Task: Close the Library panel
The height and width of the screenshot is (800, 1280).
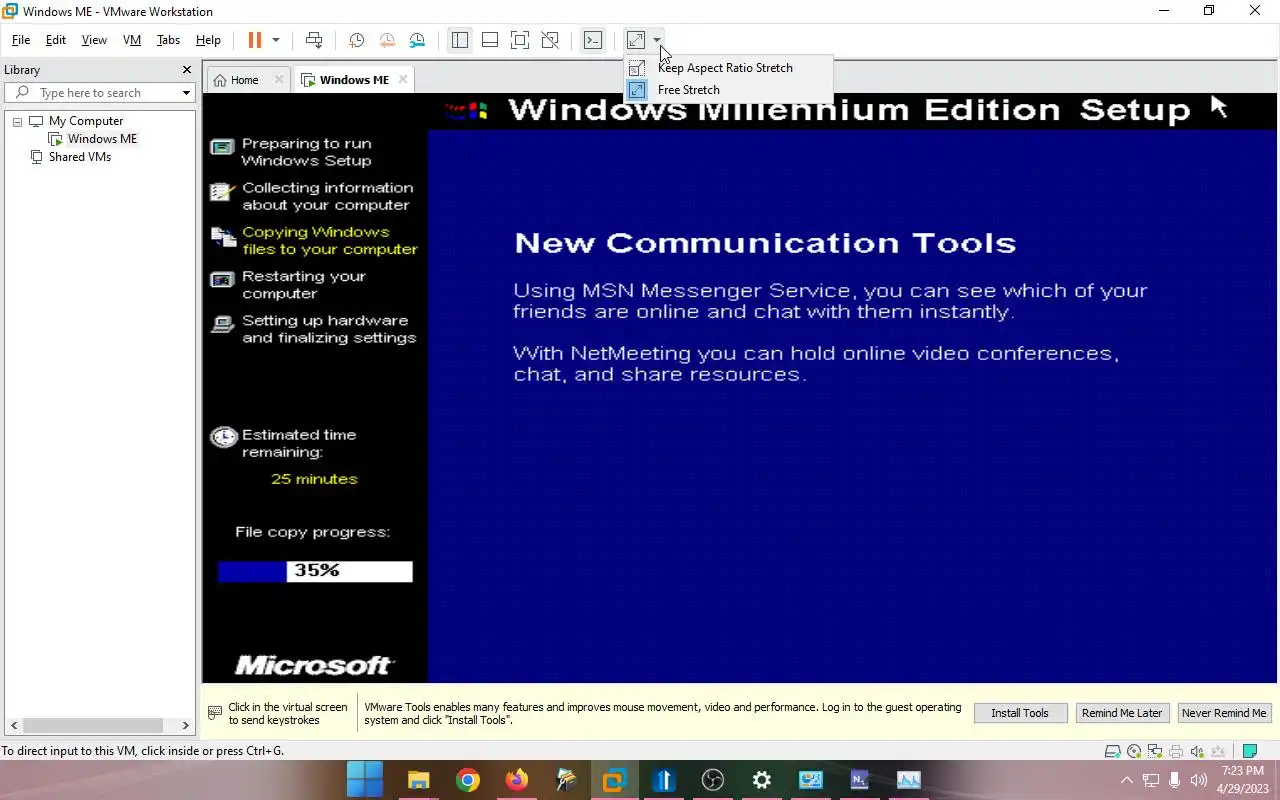Action: pos(186,70)
